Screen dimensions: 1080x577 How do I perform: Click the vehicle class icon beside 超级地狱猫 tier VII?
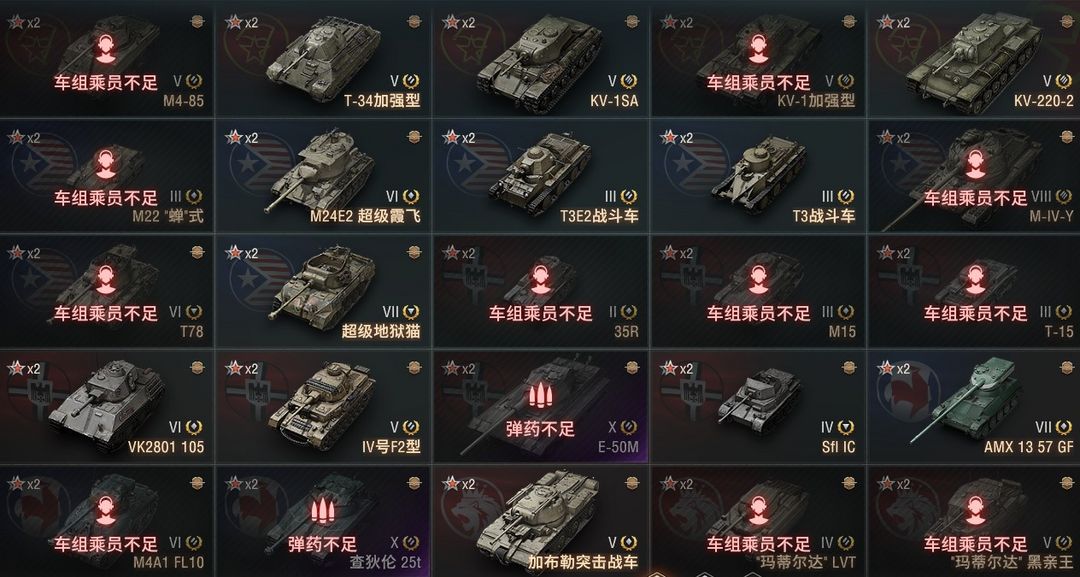pos(411,312)
